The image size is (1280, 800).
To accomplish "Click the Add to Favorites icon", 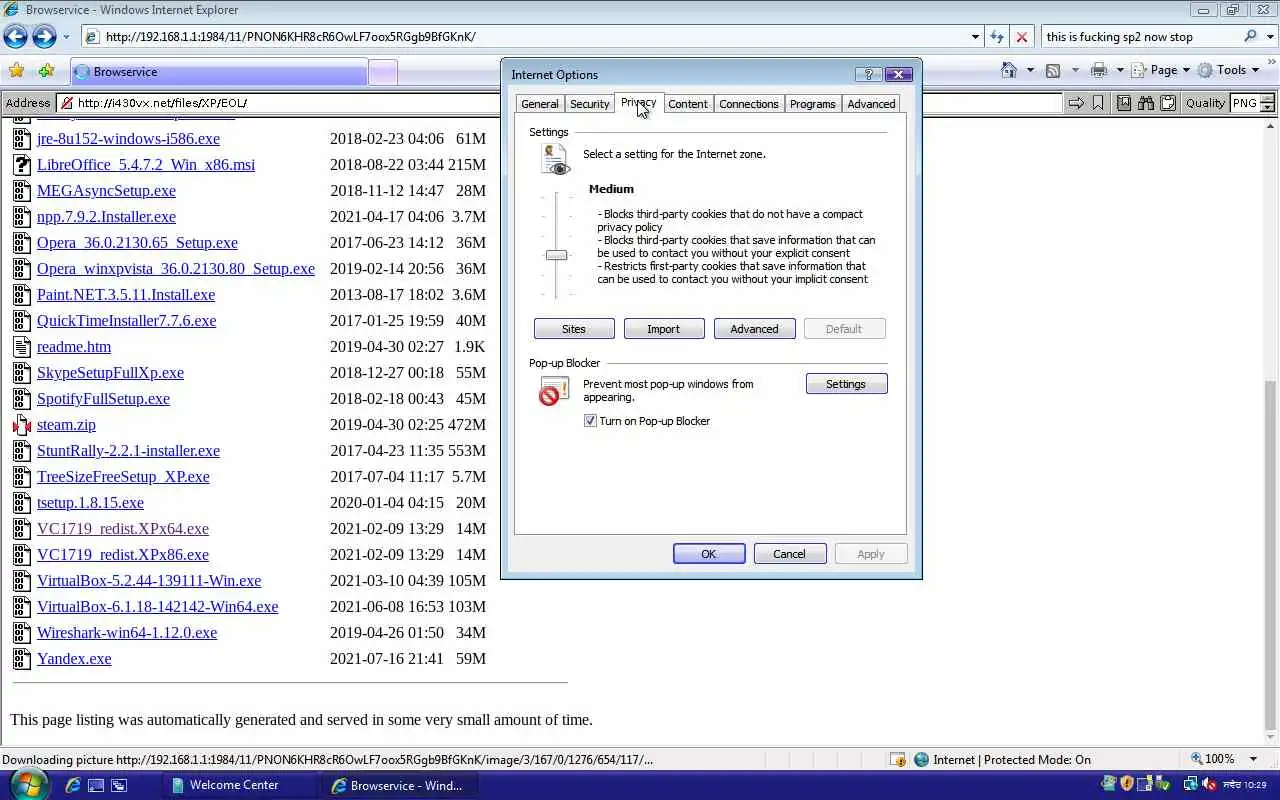I will coord(46,71).
